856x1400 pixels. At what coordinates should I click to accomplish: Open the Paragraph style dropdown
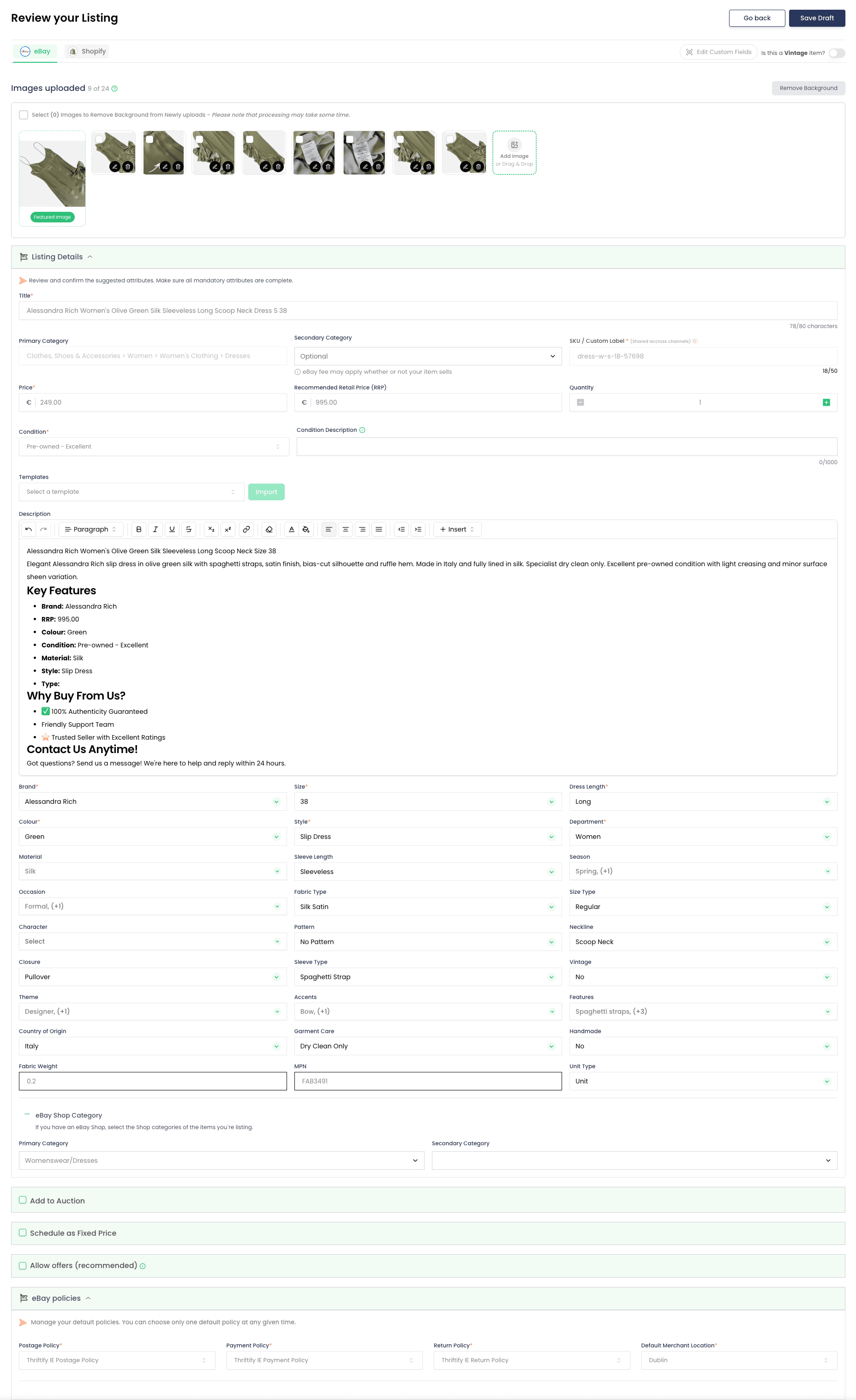click(90, 529)
